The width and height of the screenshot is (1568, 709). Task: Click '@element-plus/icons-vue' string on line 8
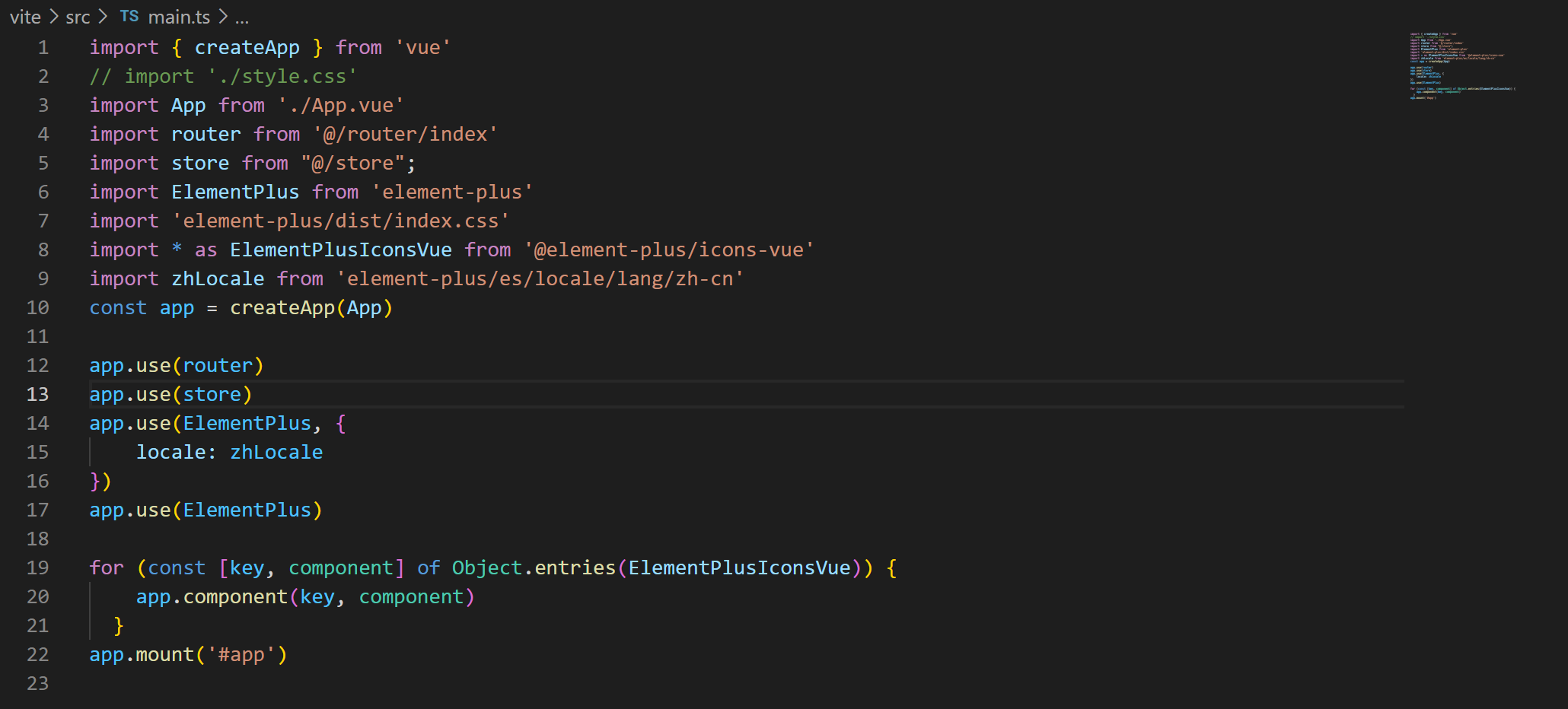(669, 250)
